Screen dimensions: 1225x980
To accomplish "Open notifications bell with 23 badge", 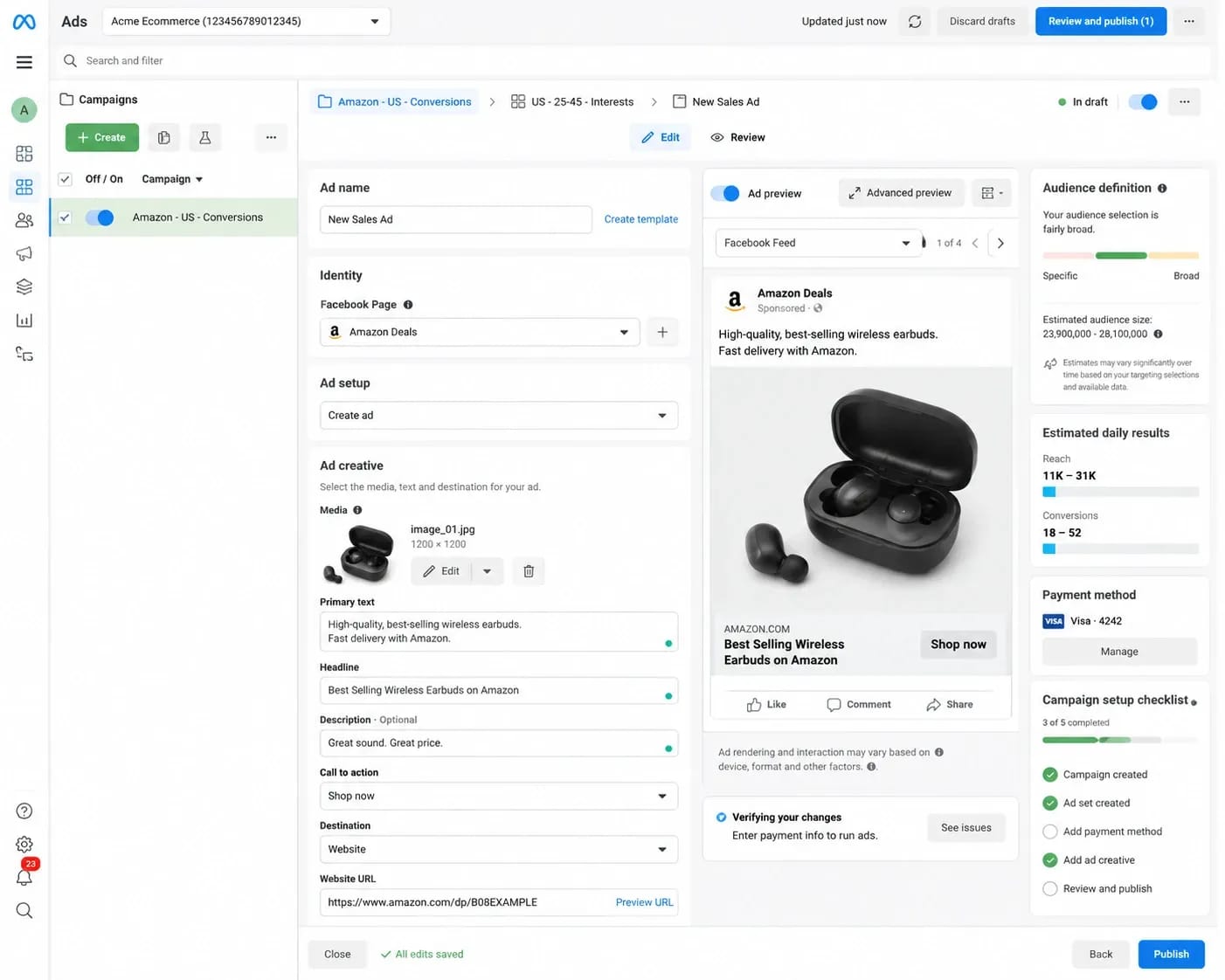I will [24, 875].
